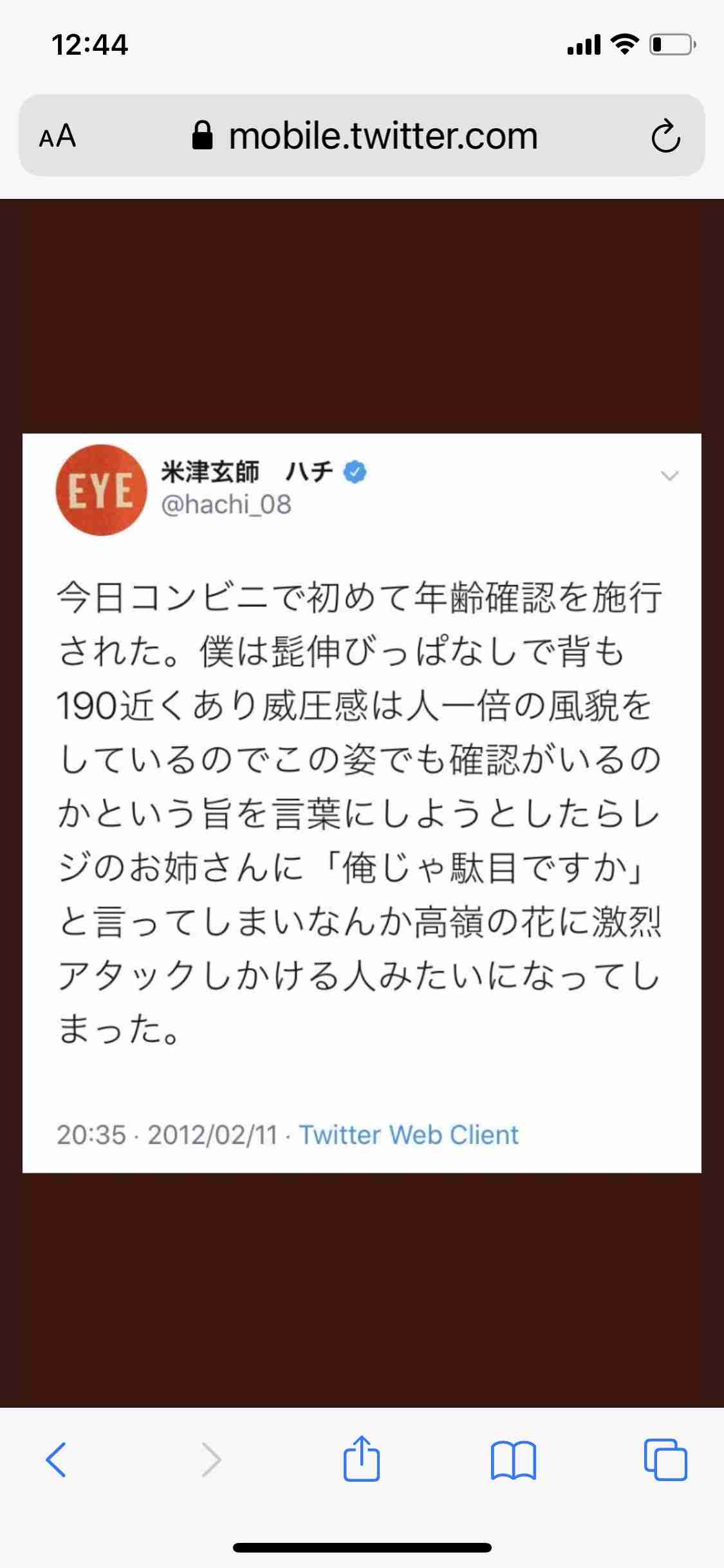Open the Share sheet icon
This screenshot has width=724, height=1568.
coord(362,1458)
